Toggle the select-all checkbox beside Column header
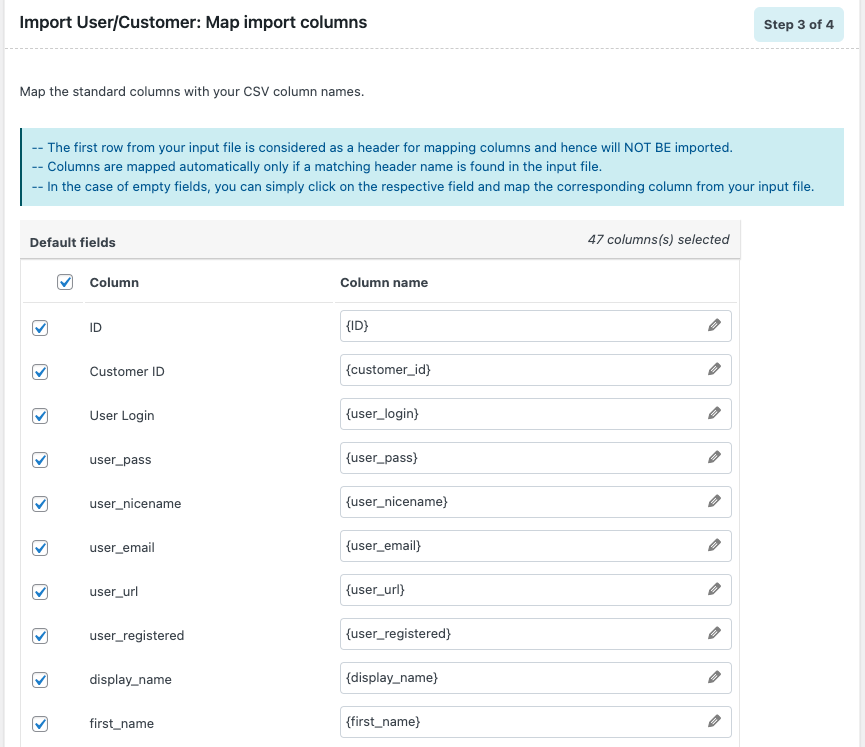Image resolution: width=865 pixels, height=747 pixels. [65, 282]
